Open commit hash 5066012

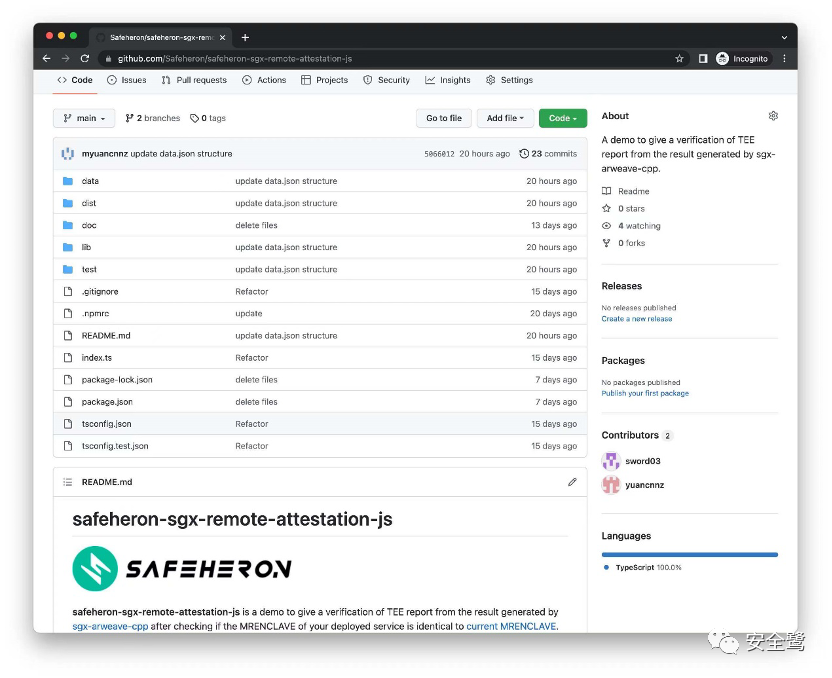pos(439,154)
